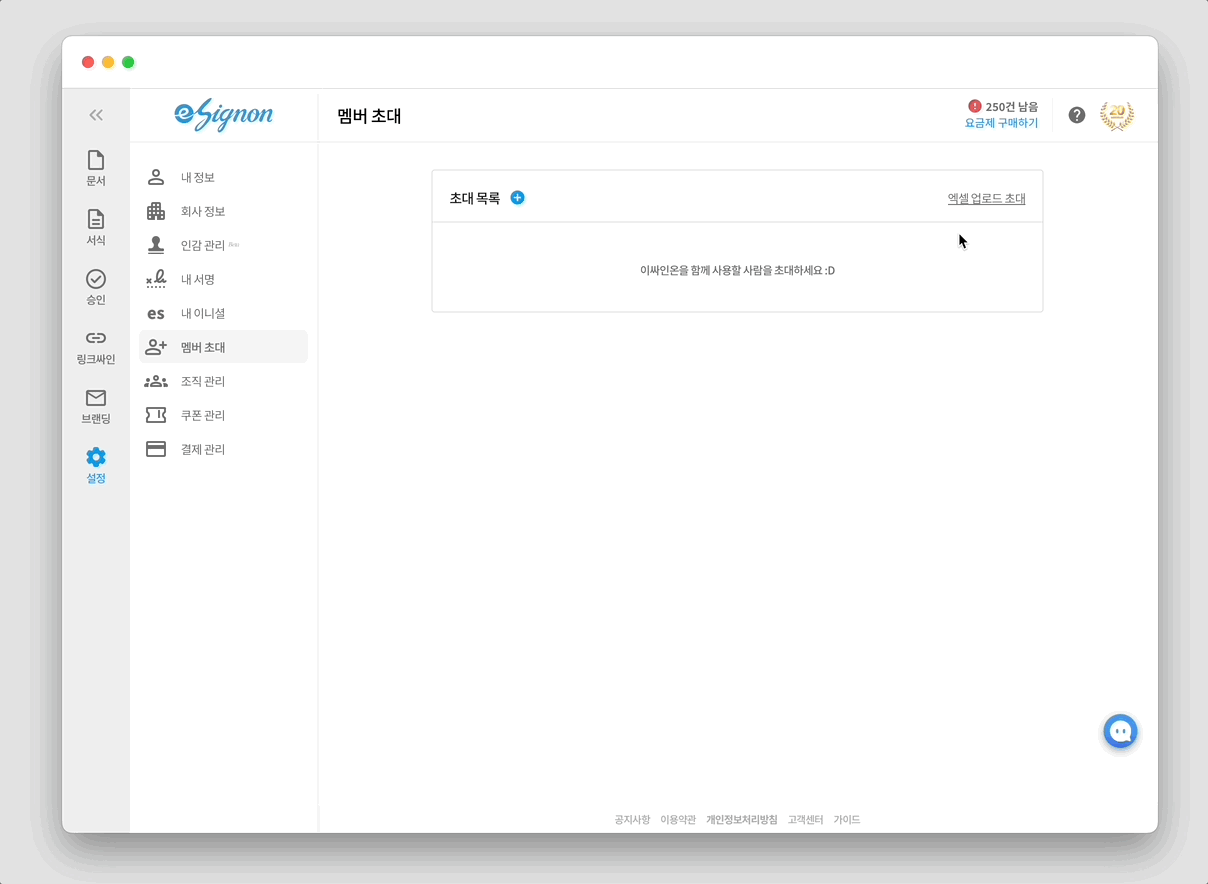Click the 요금제 구매하기 link
1208x884 pixels.
click(1002, 122)
